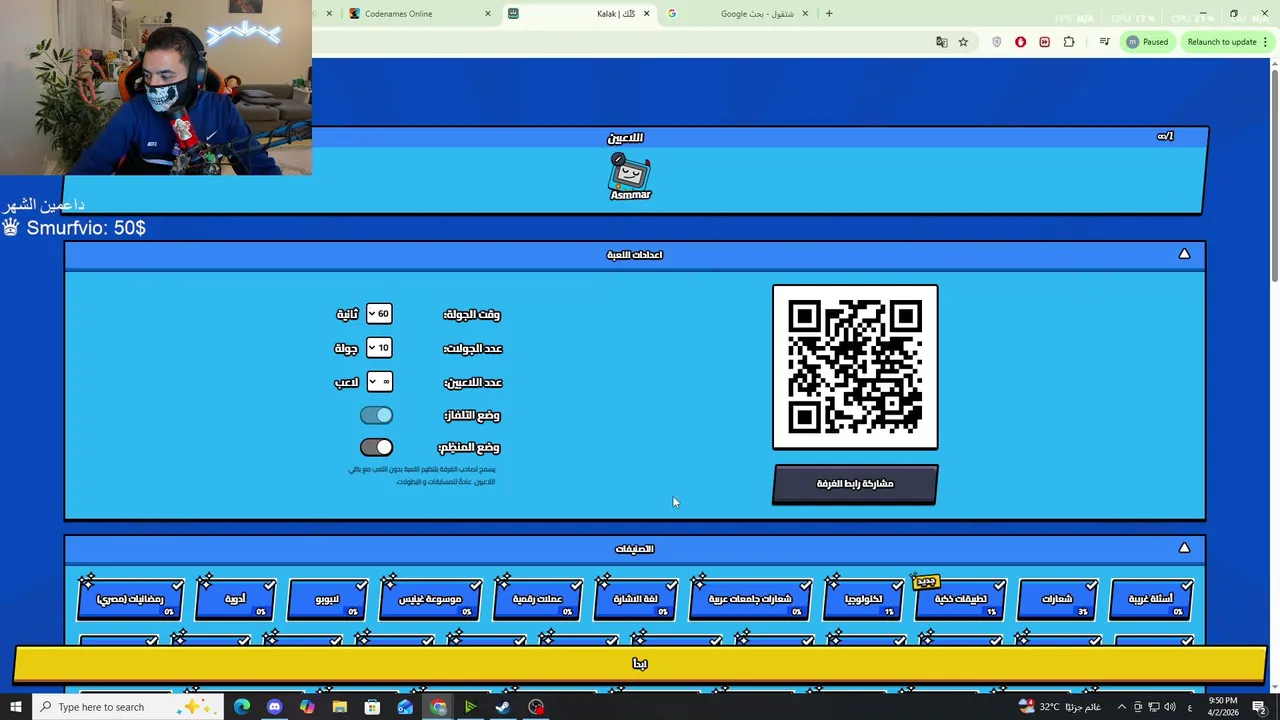Open the player count dropdown showing ∞
This screenshot has width=1280, height=720.
point(379,382)
